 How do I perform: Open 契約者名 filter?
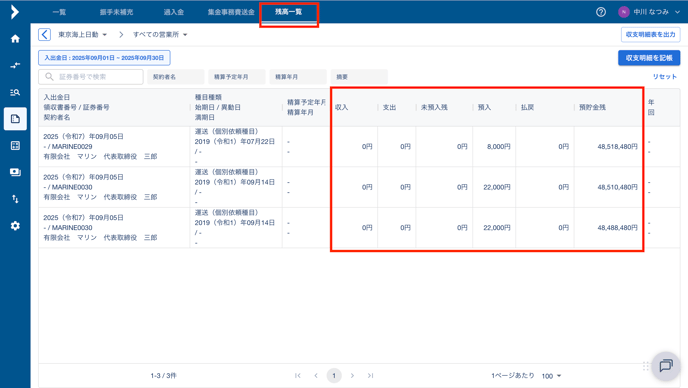click(x=176, y=77)
